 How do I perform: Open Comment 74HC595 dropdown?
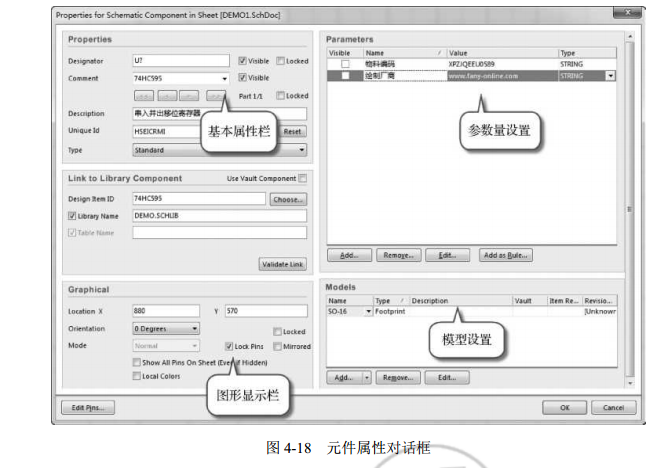[224, 78]
